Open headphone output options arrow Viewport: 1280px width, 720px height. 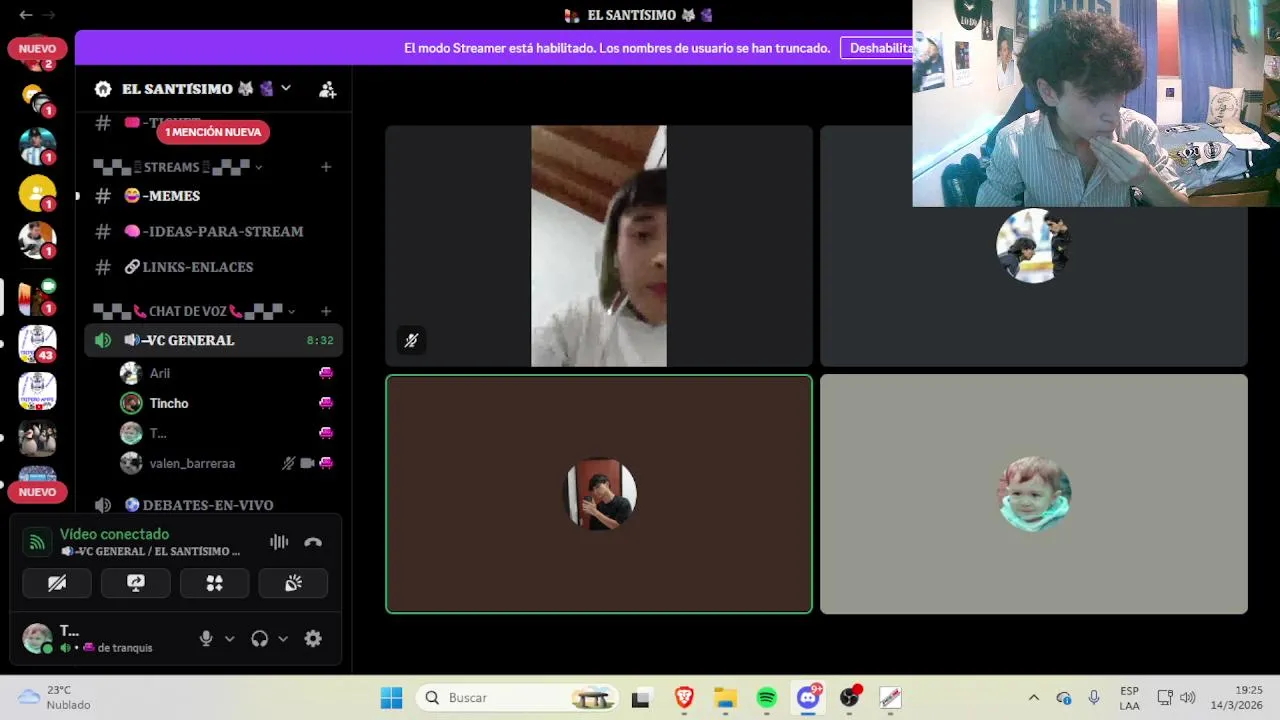click(x=283, y=638)
